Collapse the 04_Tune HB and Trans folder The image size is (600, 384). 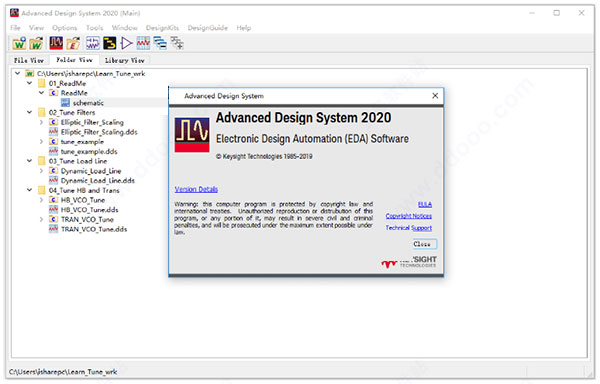point(29,190)
